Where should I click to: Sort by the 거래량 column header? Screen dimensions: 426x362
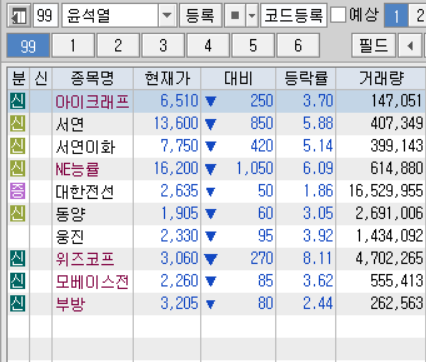[381, 78]
